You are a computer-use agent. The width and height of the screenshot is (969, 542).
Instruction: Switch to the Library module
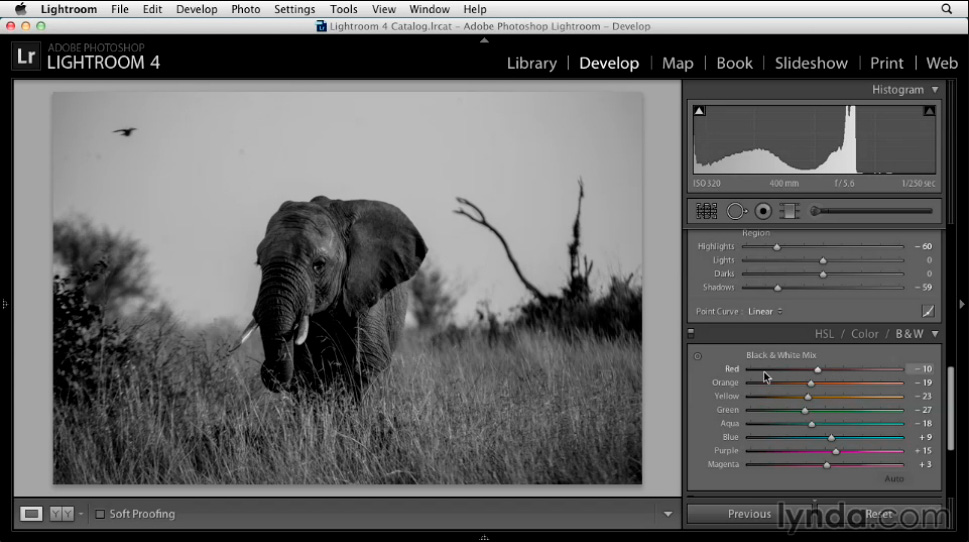(531, 63)
